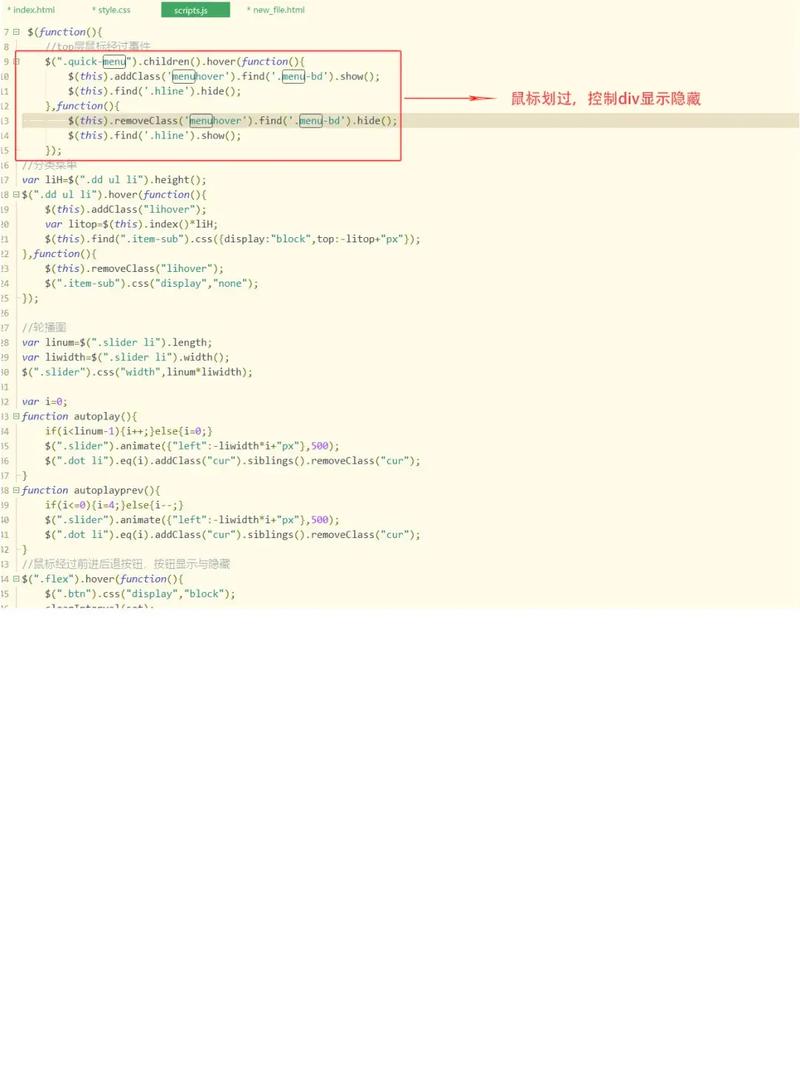This screenshot has height=1067, width=800.
Task: Collapse the autoplay function at line 33
Action: [x=15, y=416]
